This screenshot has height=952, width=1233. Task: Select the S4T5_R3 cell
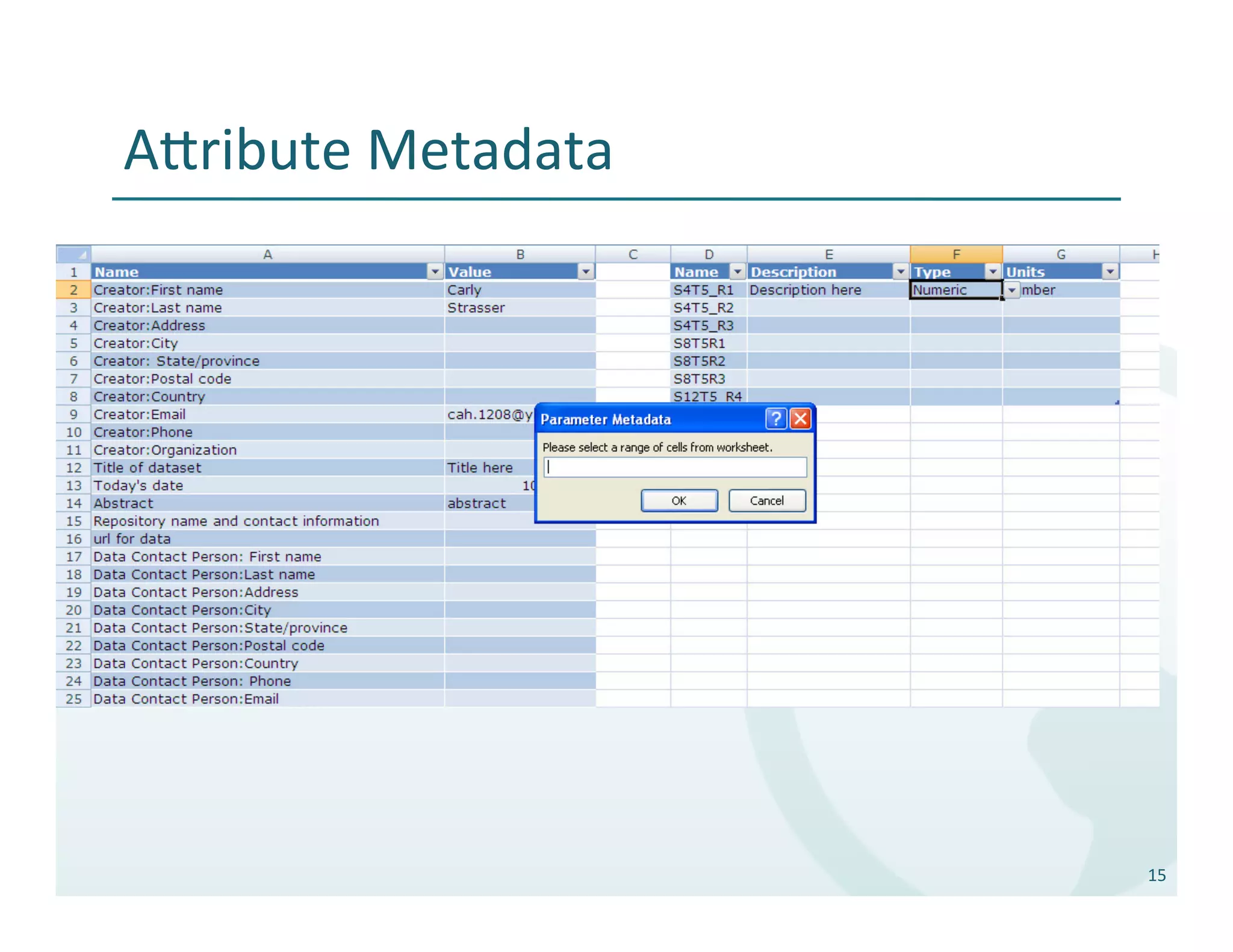(709, 326)
